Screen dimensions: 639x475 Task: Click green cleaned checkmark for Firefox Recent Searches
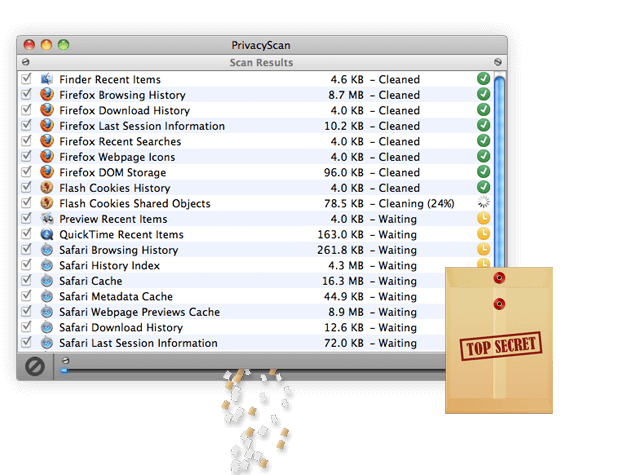pos(483,140)
